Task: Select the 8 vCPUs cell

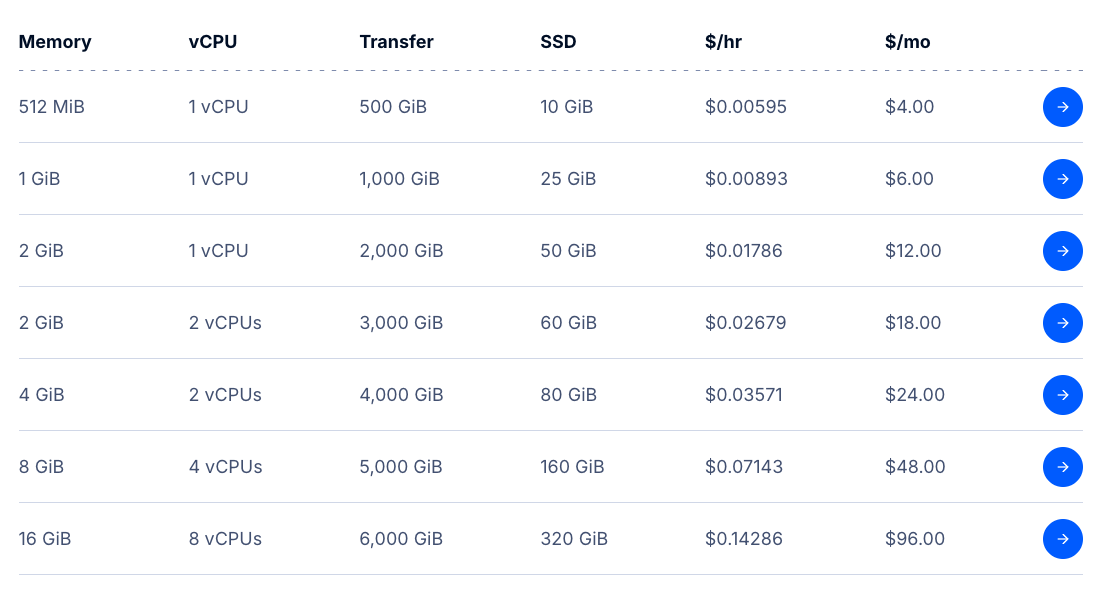Action: pos(225,539)
